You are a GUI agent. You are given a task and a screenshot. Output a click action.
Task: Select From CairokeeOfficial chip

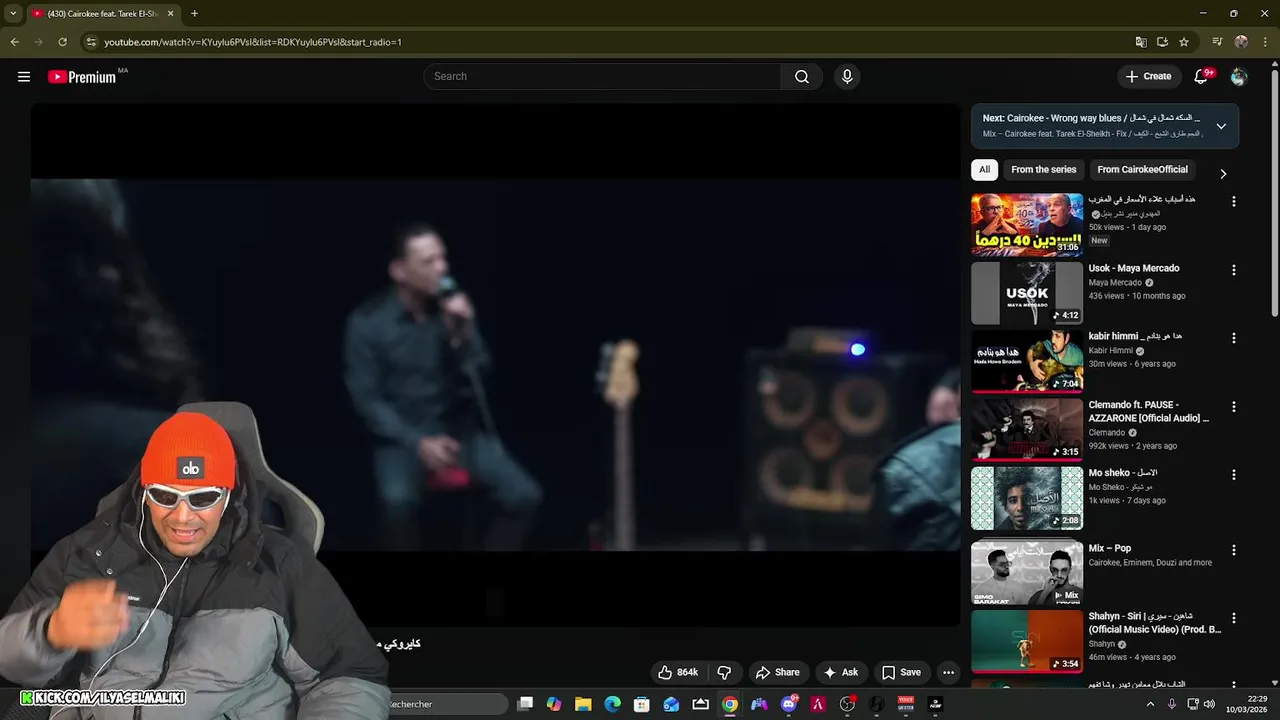[x=1142, y=170]
